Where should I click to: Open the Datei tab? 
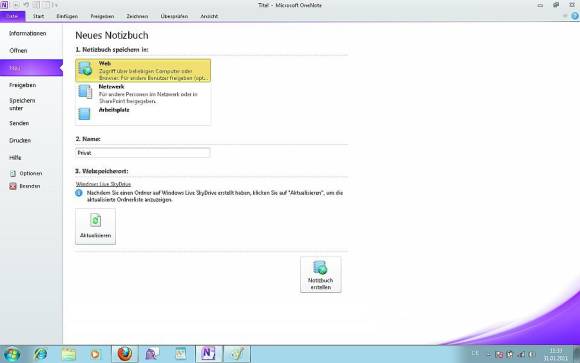[x=12, y=16]
